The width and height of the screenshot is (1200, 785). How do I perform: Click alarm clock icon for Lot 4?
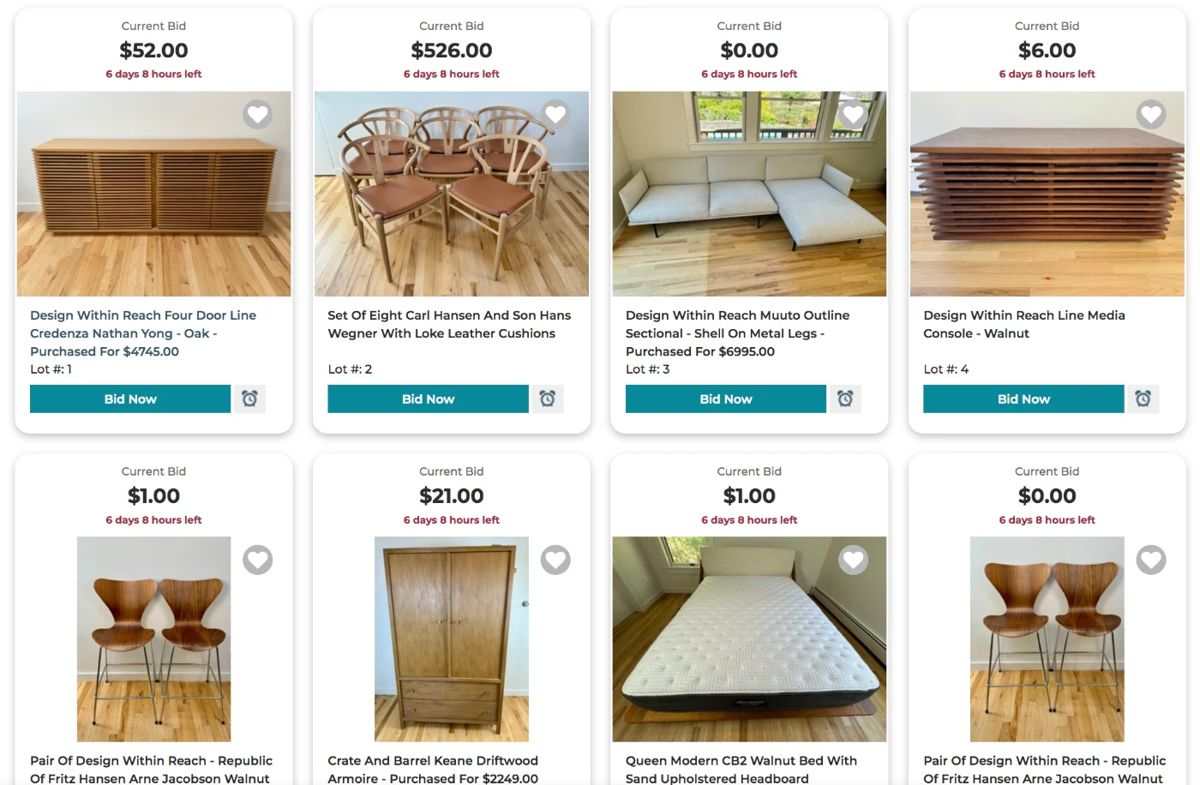click(1143, 399)
